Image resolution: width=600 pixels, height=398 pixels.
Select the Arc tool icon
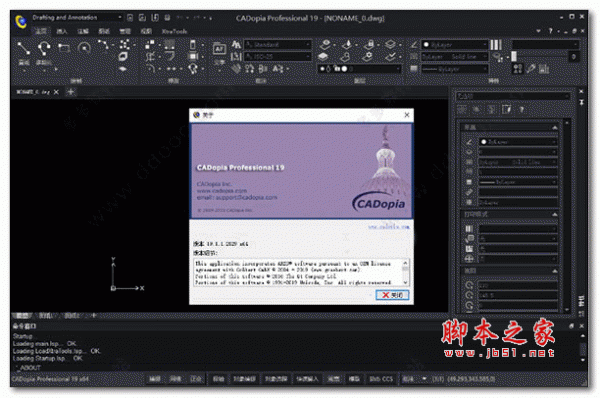103,45
